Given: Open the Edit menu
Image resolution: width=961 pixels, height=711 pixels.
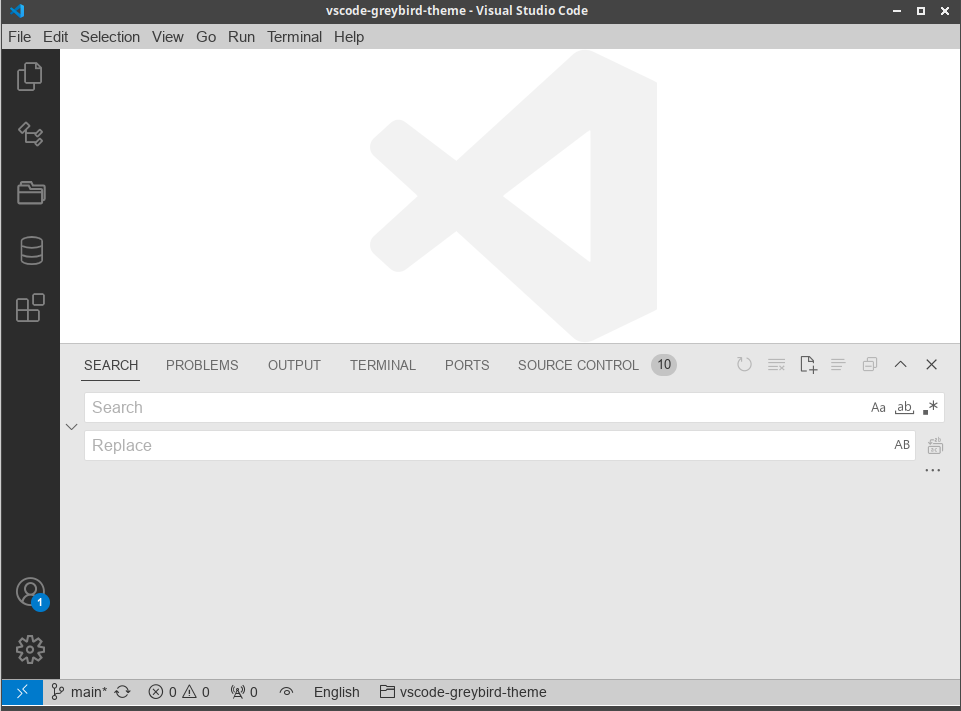Looking at the screenshot, I should pos(55,37).
